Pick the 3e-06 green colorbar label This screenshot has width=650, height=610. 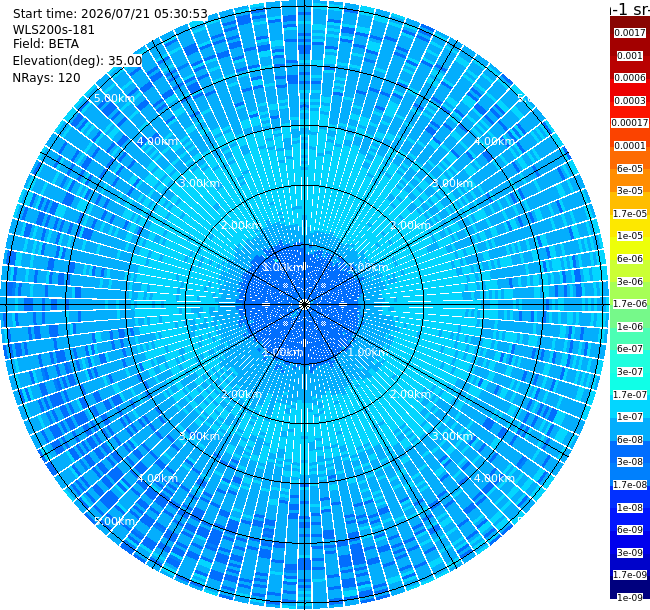[x=630, y=282]
